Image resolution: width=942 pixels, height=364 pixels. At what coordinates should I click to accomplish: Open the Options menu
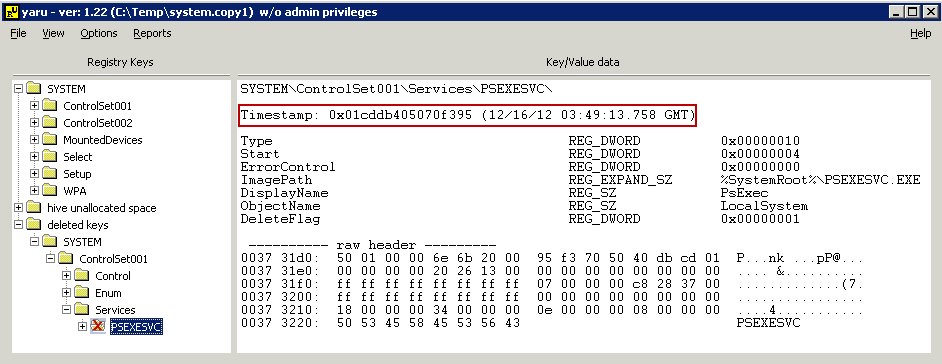(x=99, y=34)
